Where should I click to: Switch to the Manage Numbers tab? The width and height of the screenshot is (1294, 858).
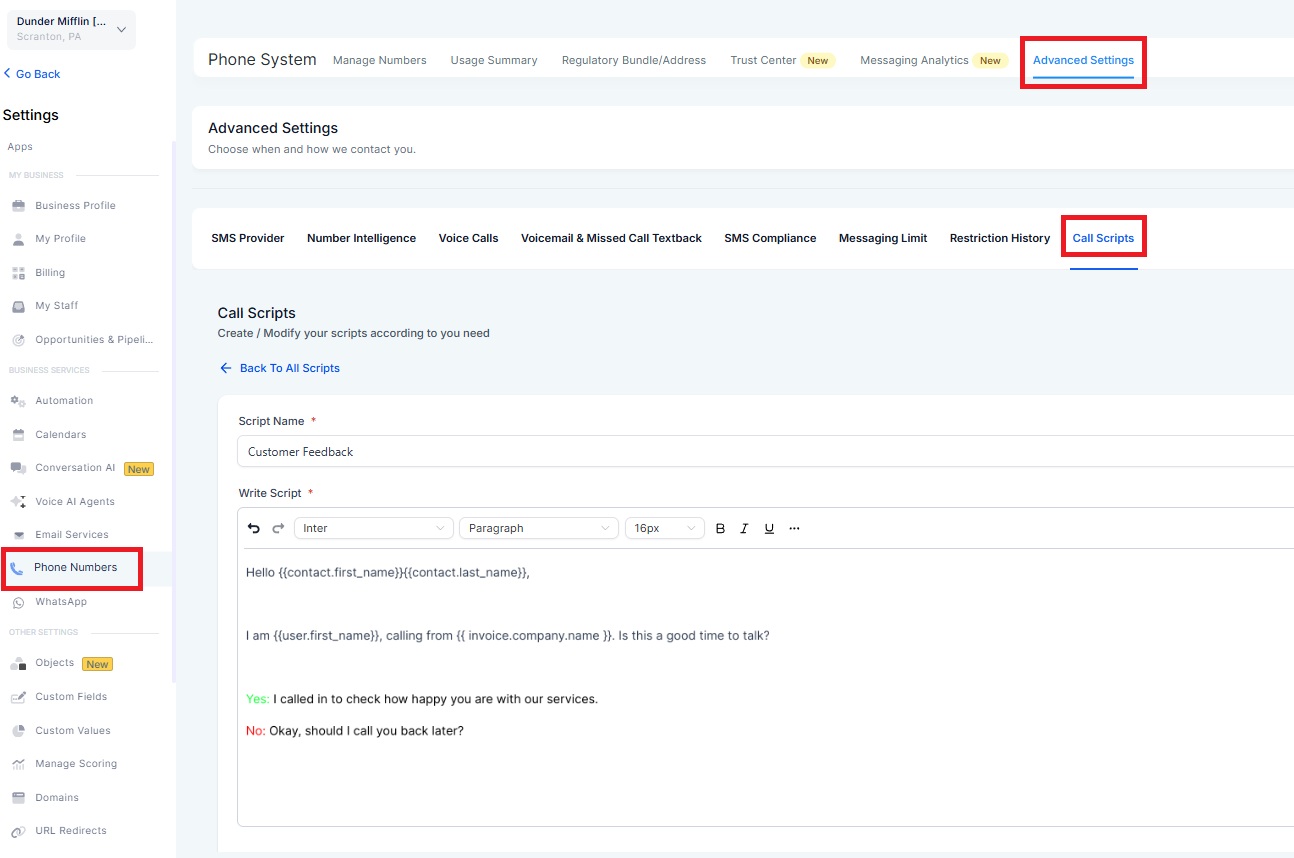[379, 60]
